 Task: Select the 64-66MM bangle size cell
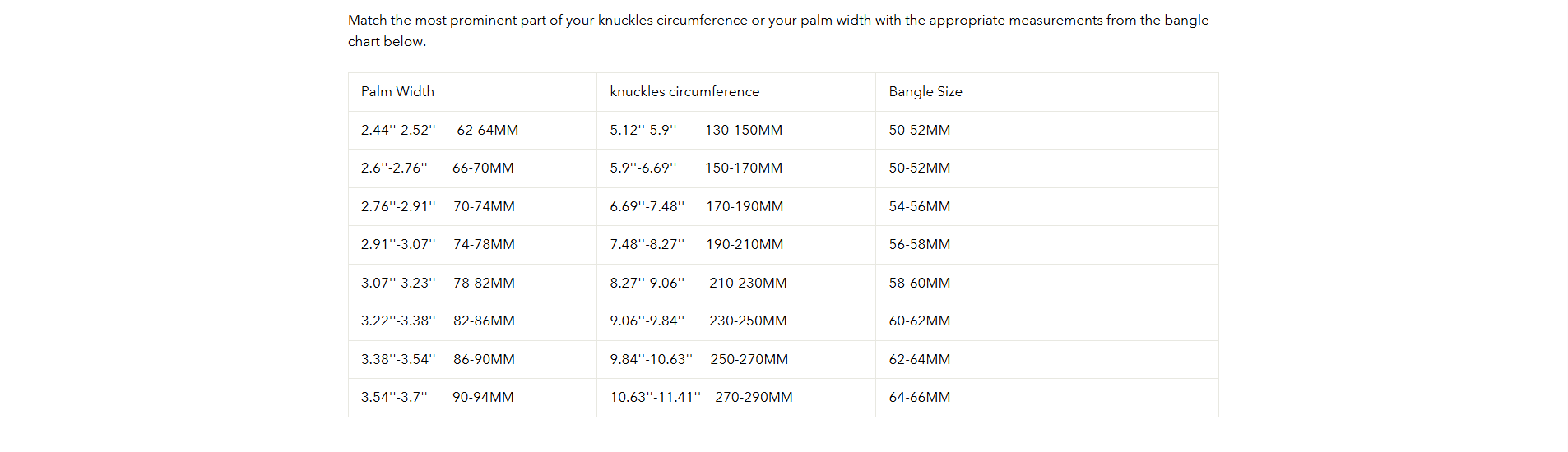[1047, 398]
